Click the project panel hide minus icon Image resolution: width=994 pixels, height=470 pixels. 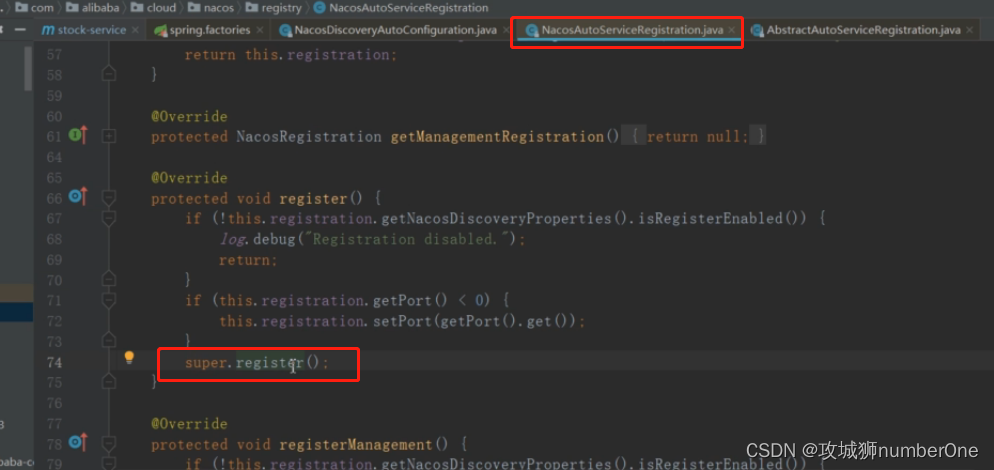pyautogui.click(x=20, y=30)
